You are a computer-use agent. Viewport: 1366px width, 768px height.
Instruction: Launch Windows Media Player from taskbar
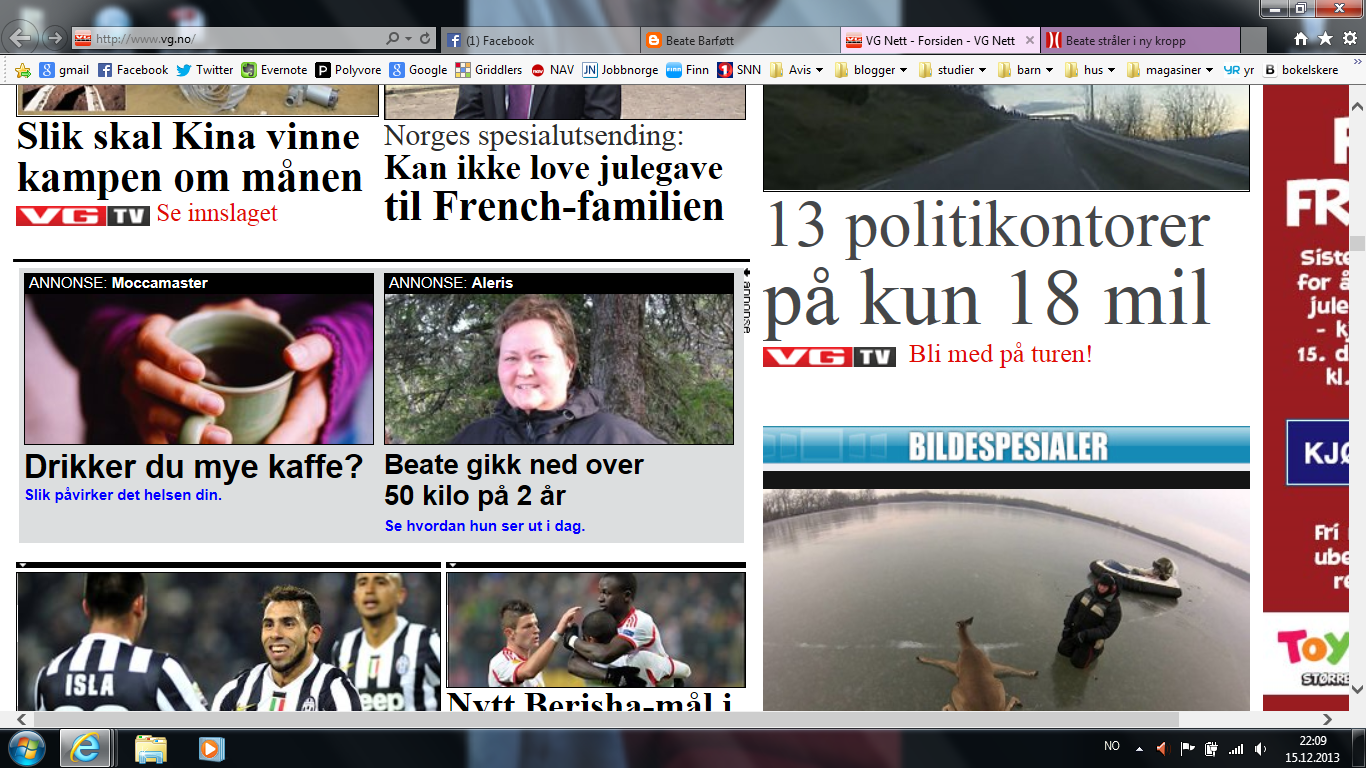211,748
